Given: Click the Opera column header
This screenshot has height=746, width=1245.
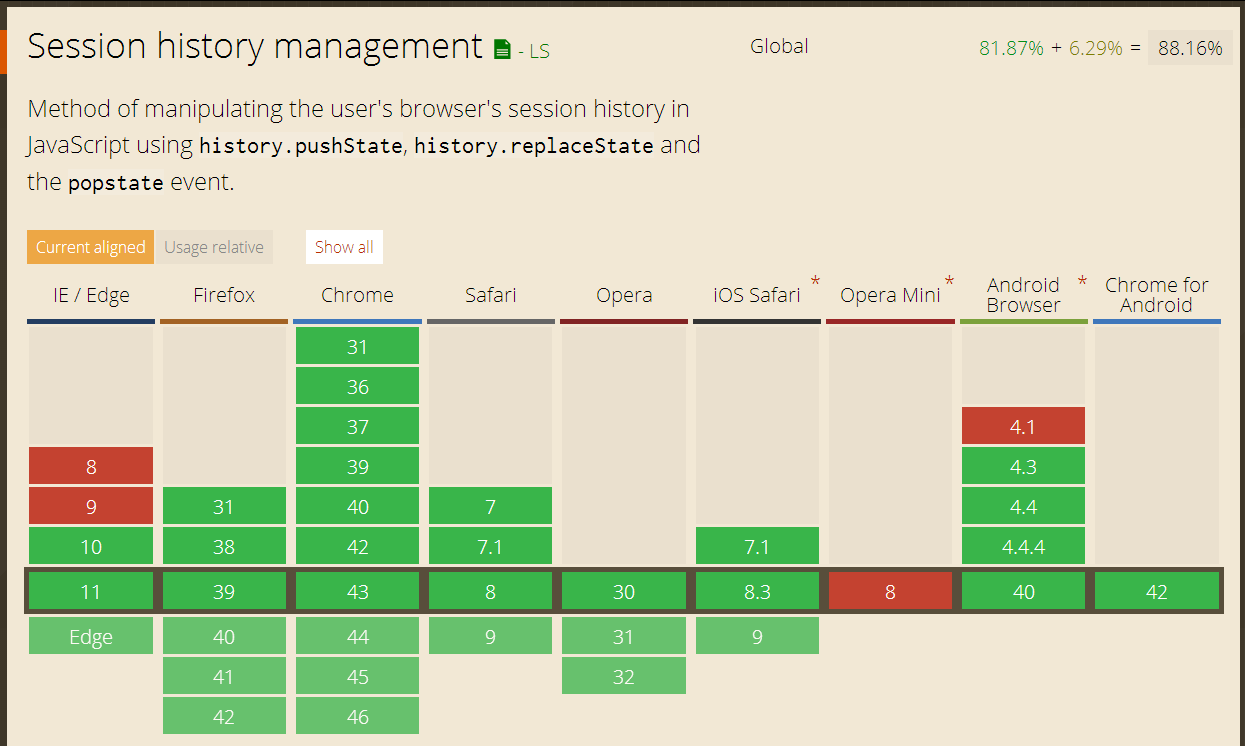Looking at the screenshot, I should click(x=624, y=295).
